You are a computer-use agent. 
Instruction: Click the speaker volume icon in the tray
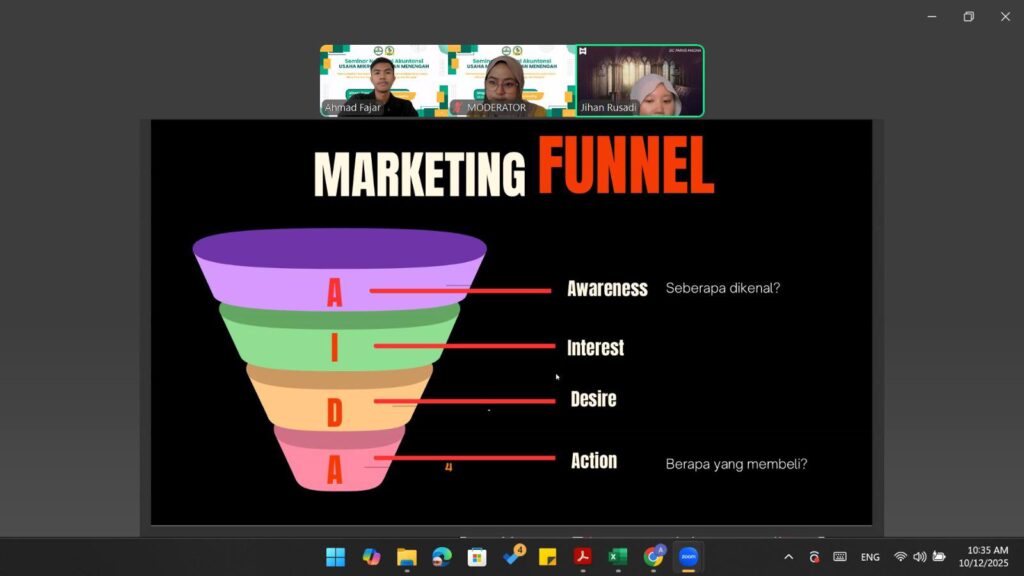tap(919, 557)
